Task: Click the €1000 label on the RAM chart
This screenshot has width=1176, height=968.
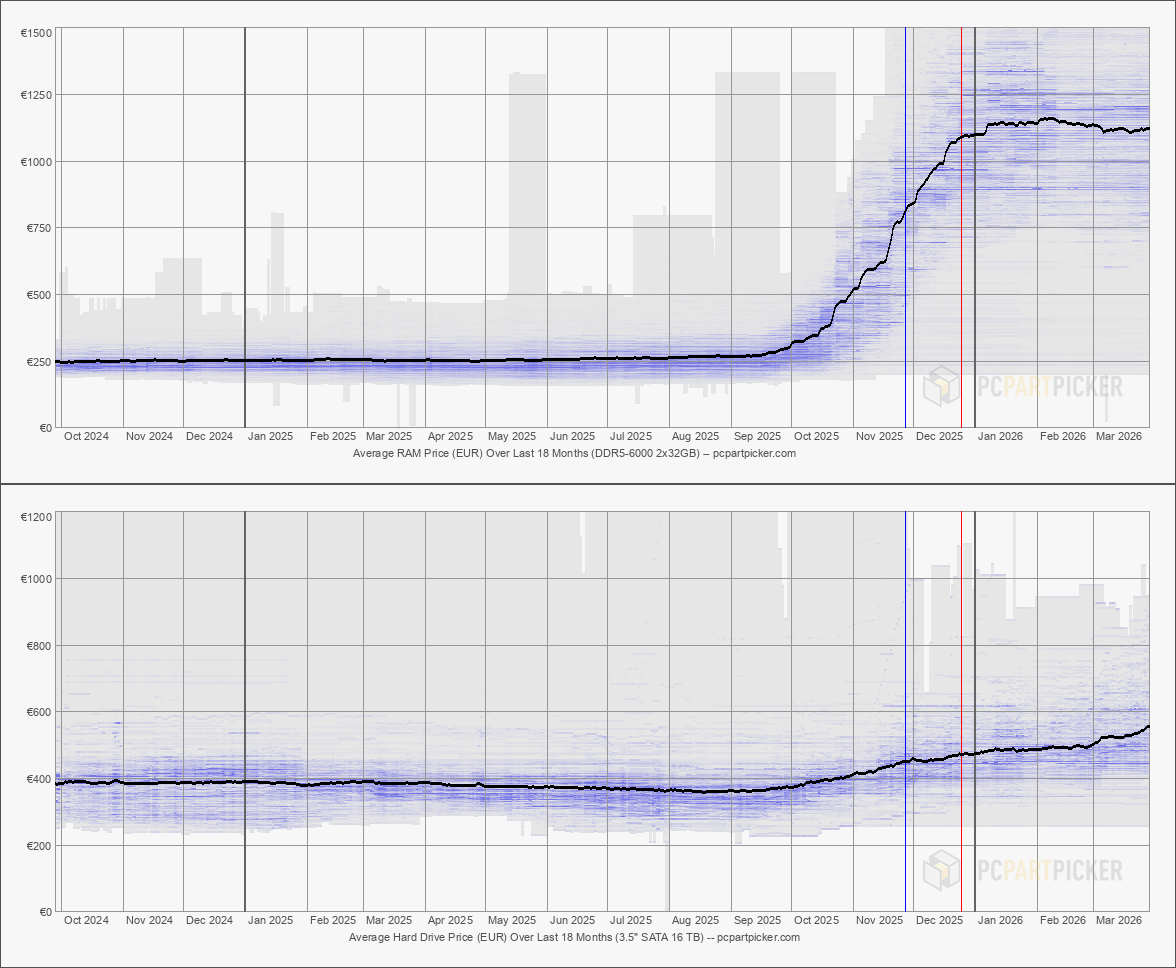Action: (36, 162)
